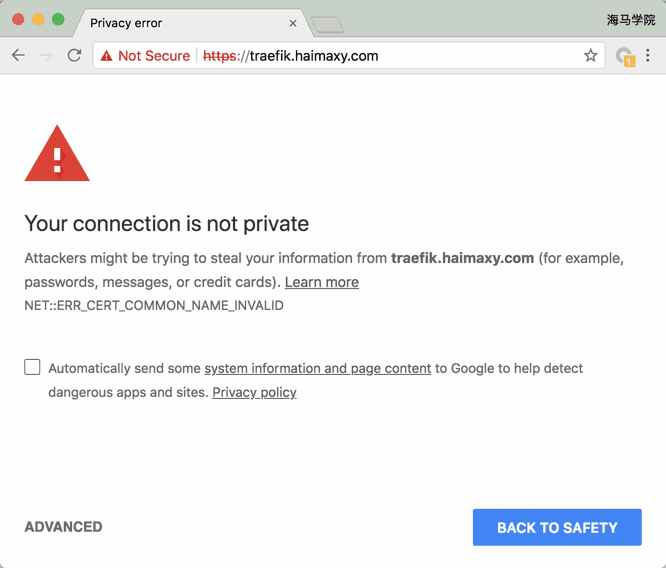The image size is (666, 568).
Task: Click the NET::ERR_CERT_COMMON_NAME_INVALID error code
Action: click(x=154, y=306)
